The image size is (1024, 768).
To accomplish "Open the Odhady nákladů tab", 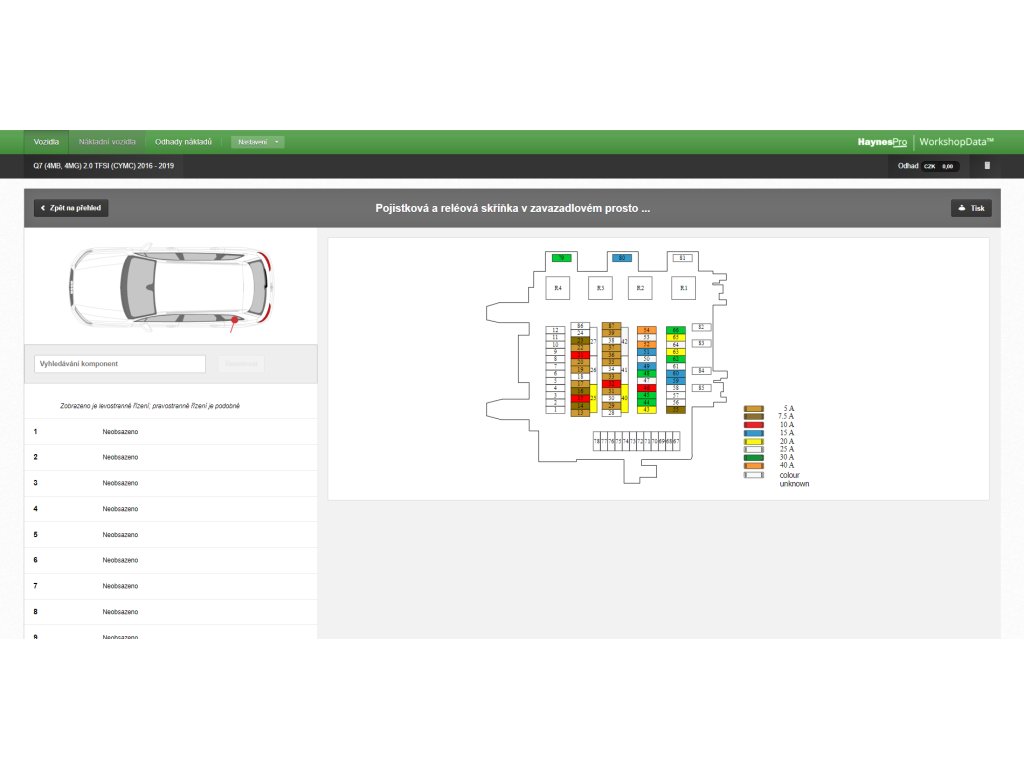I will pos(183,142).
